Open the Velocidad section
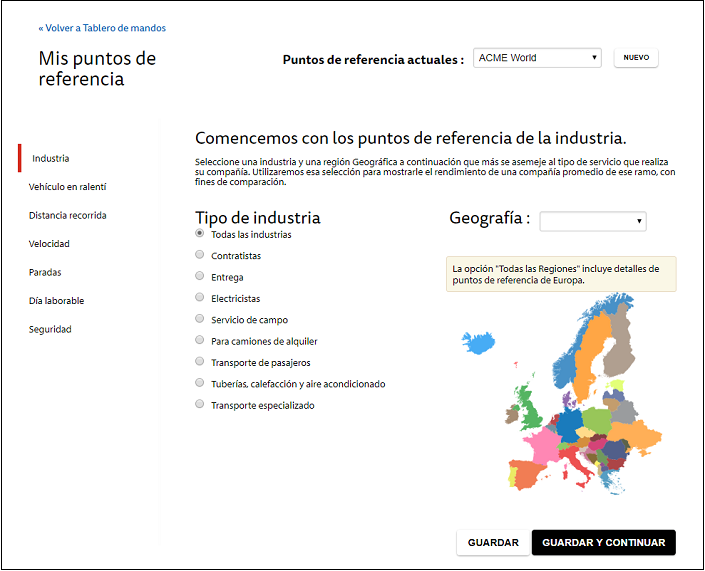The height and width of the screenshot is (571, 705). pos(49,244)
